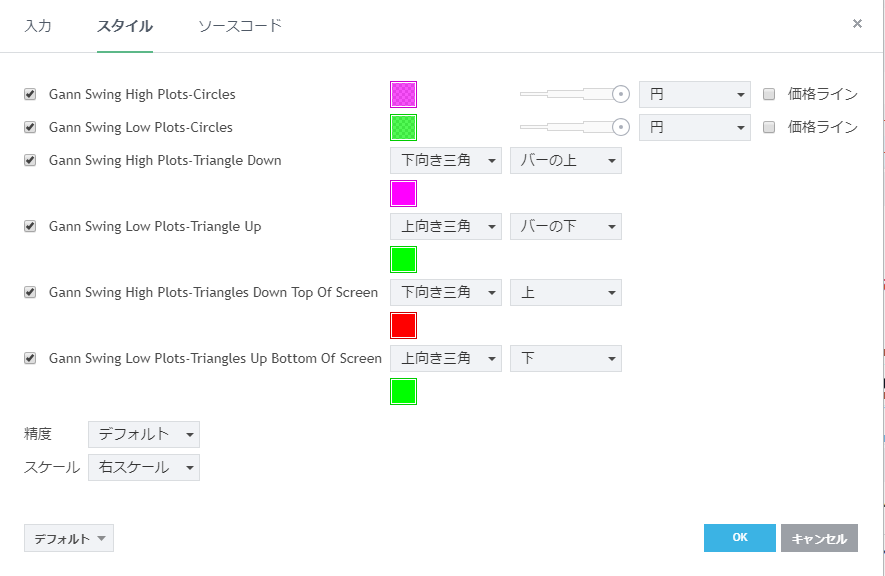This screenshot has width=885, height=576.
Task: Open the 右スケール scale dropdown
Action: pos(144,468)
